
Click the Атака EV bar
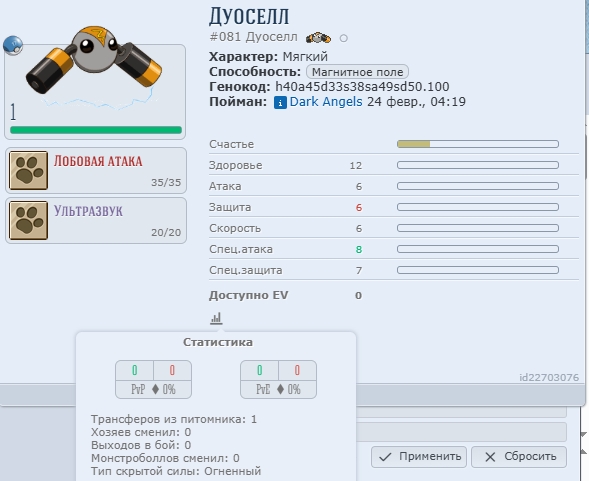pyautogui.click(x=478, y=186)
